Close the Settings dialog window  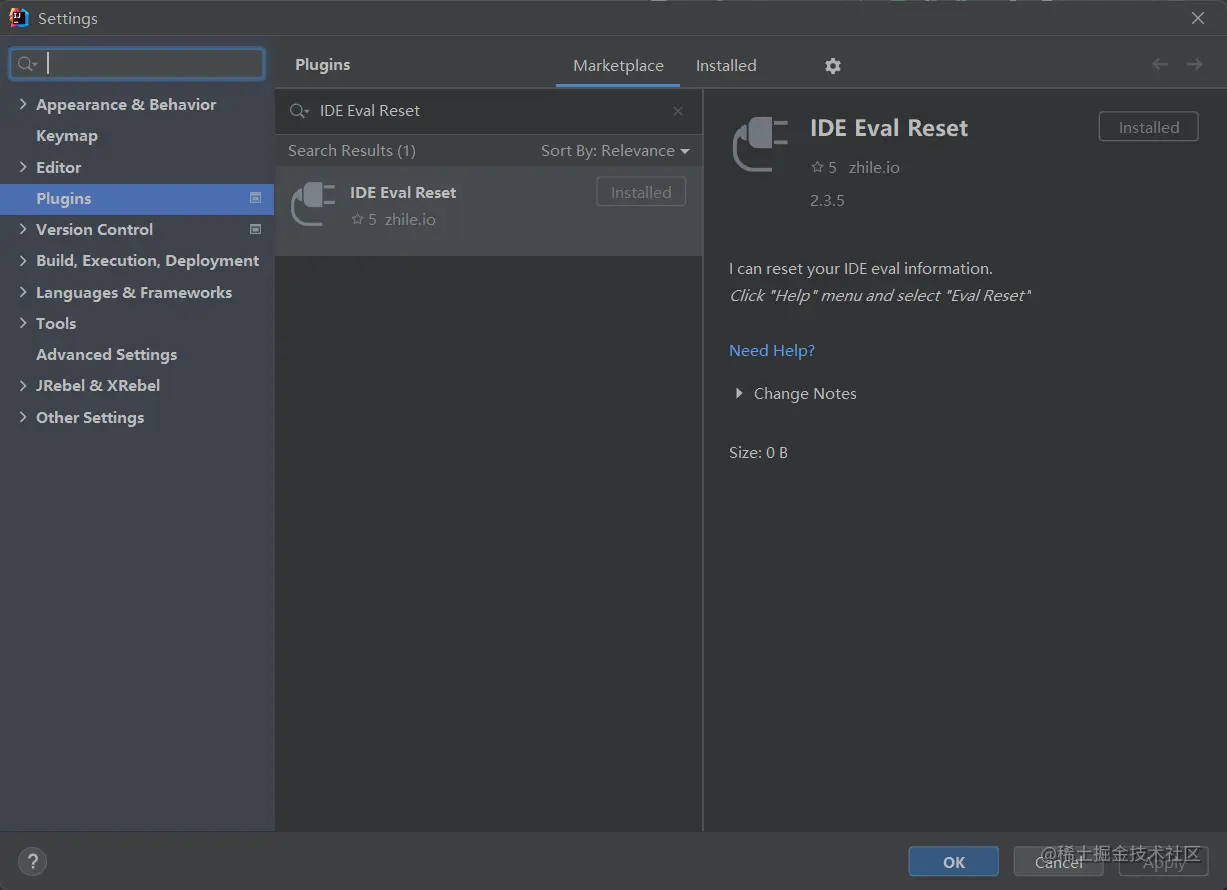coord(1198,18)
